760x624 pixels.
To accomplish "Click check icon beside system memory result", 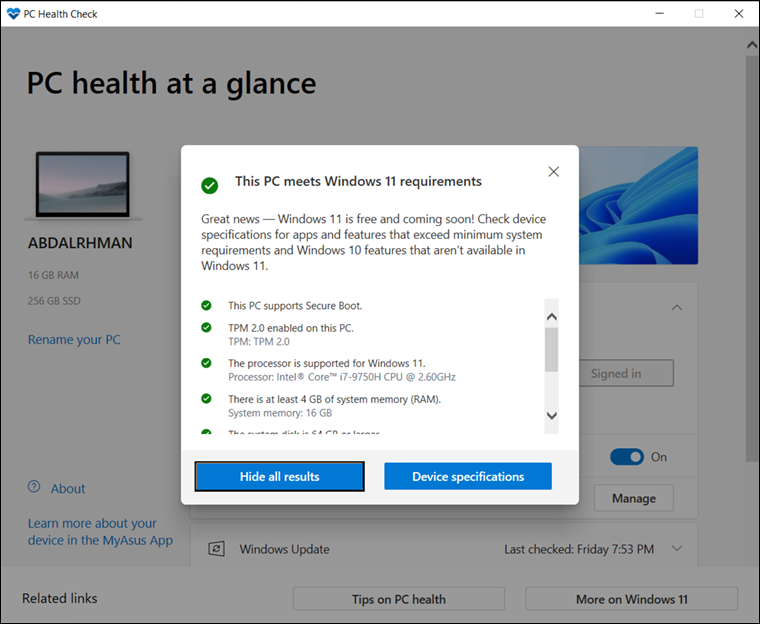I will [x=206, y=399].
